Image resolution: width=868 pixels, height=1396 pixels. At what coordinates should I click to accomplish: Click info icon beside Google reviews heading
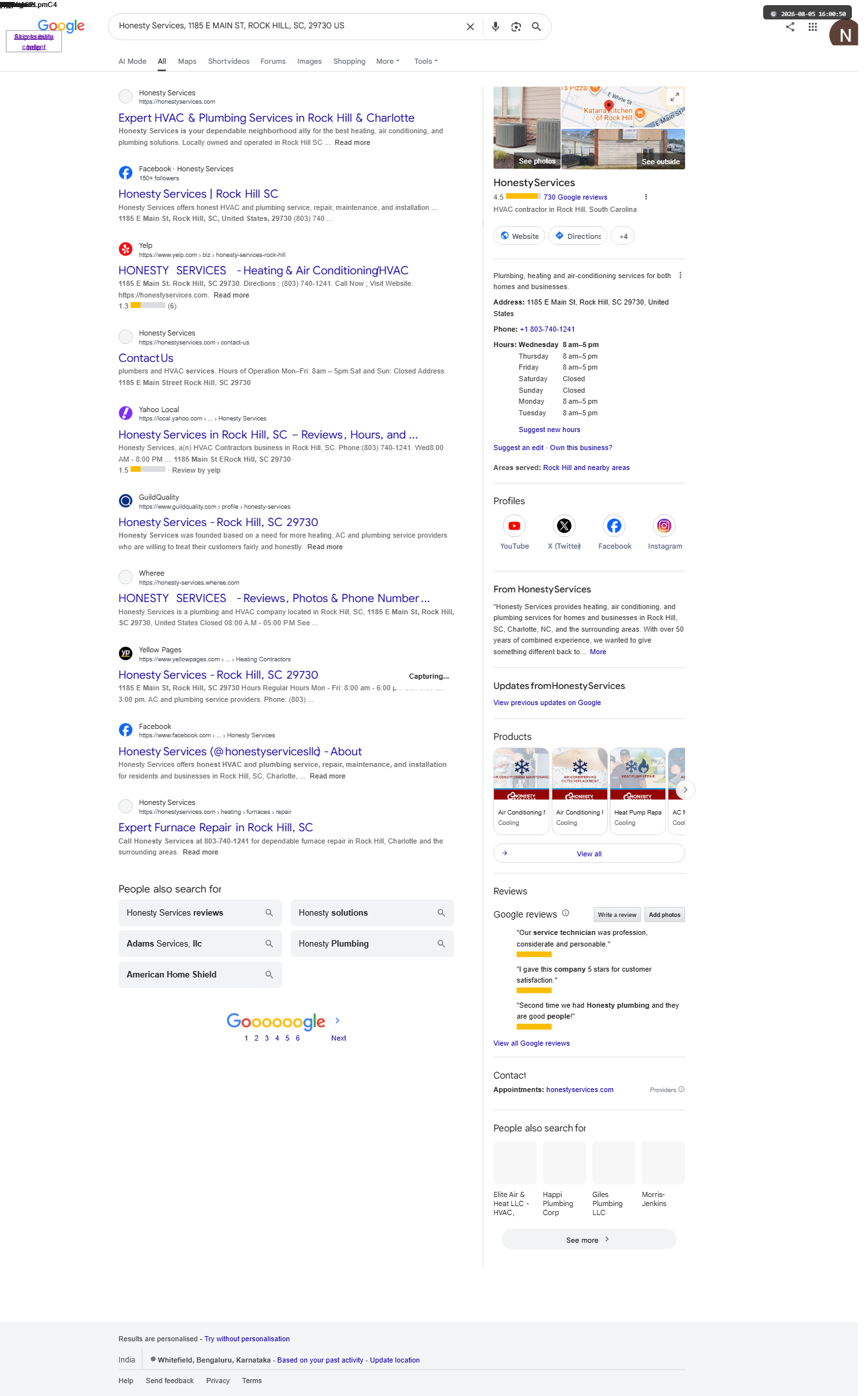click(x=565, y=913)
